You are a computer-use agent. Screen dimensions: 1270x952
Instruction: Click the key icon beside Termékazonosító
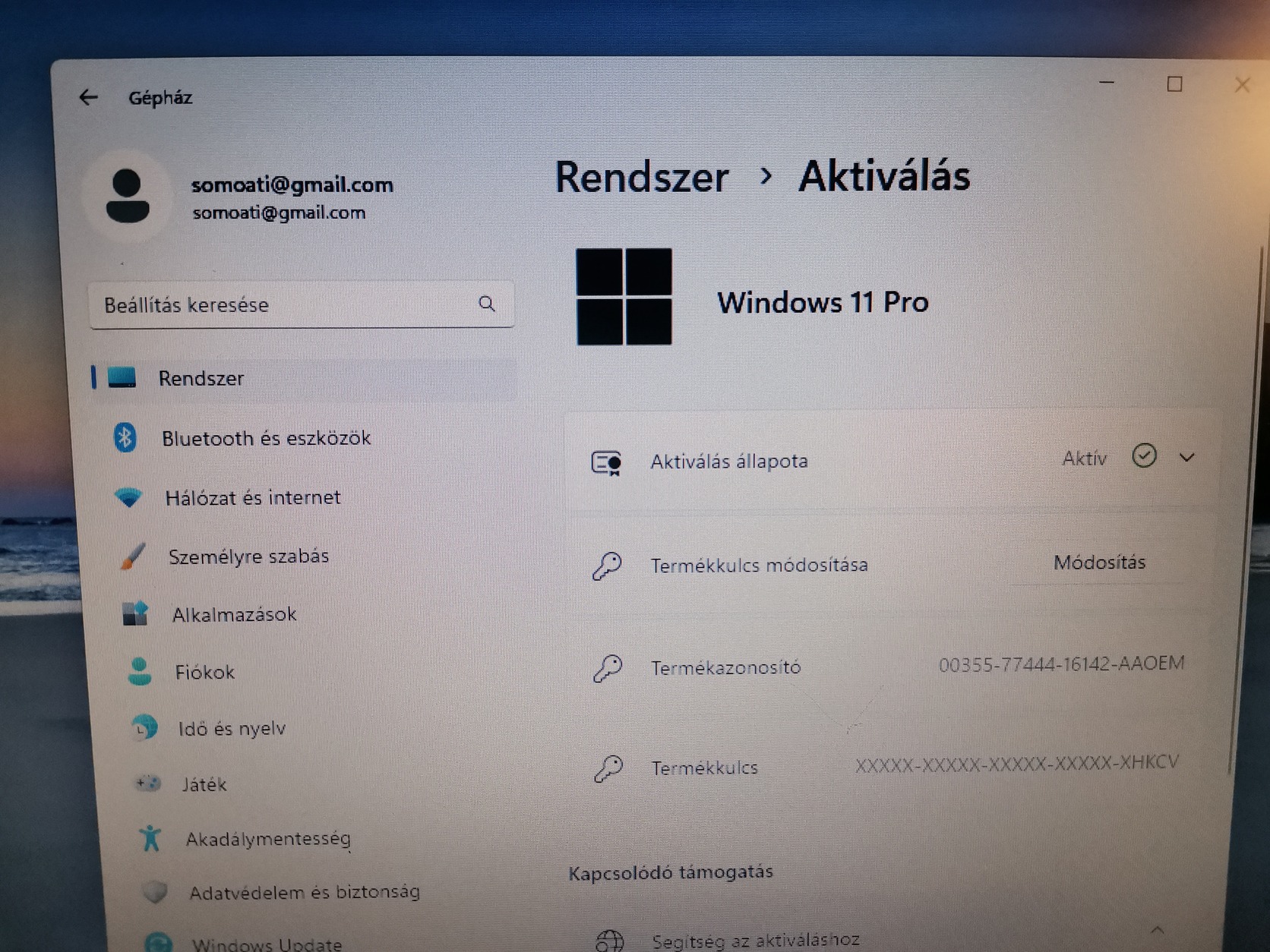point(608,668)
